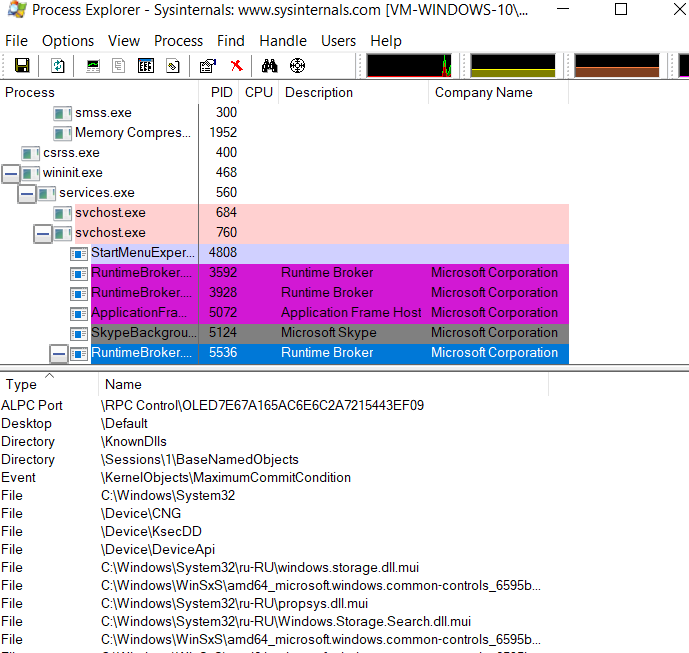Show lower pane toolbar icon
The width and height of the screenshot is (689, 653).
click(x=146, y=66)
